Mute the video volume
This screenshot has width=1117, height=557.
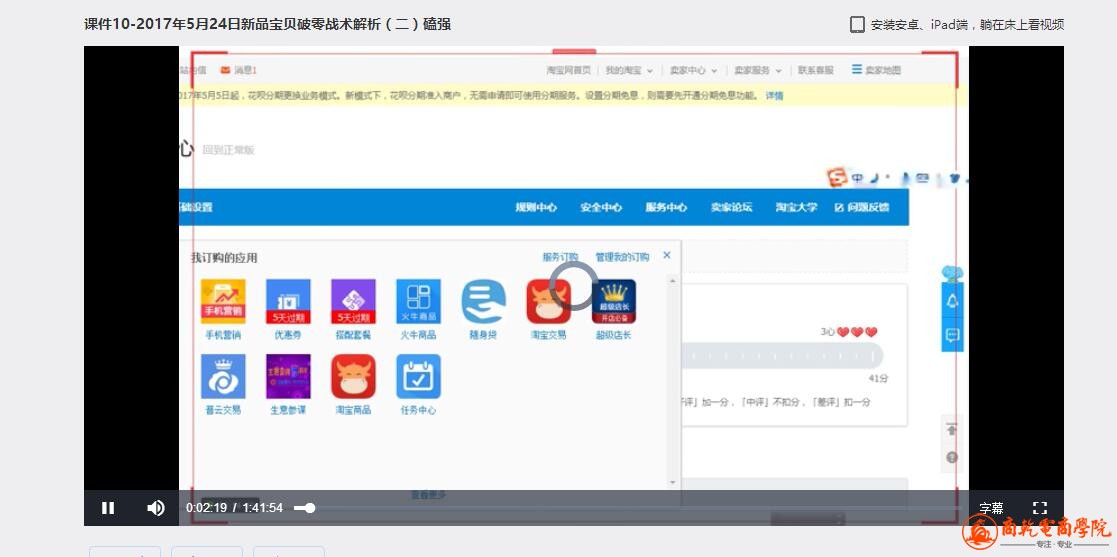[x=155, y=508]
